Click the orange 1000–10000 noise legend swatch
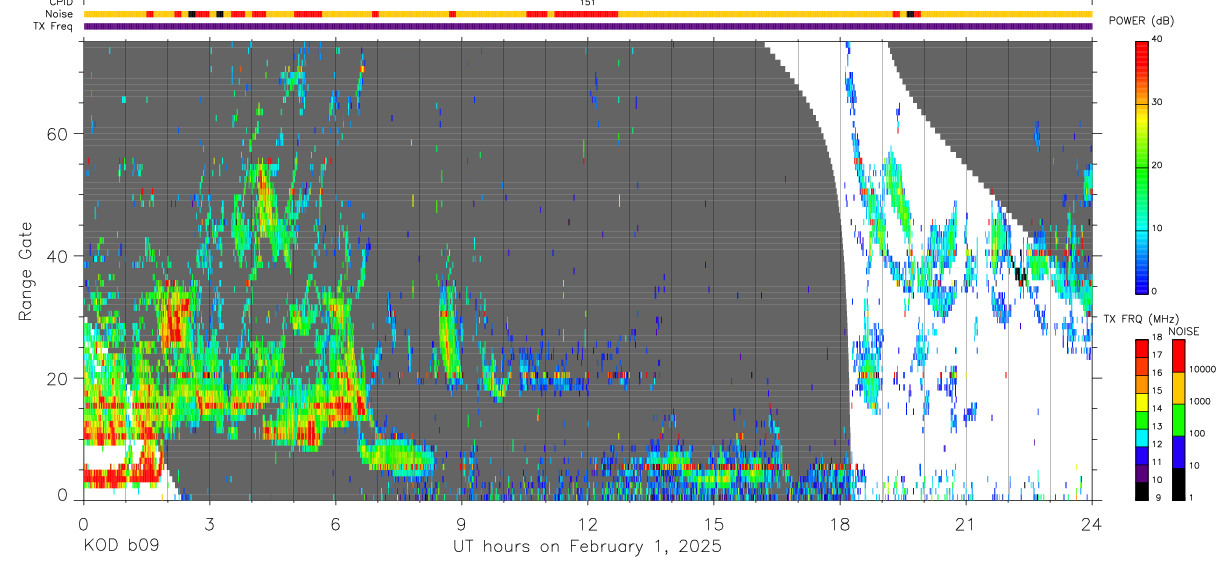The width and height of the screenshot is (1228, 567). pos(1178,388)
